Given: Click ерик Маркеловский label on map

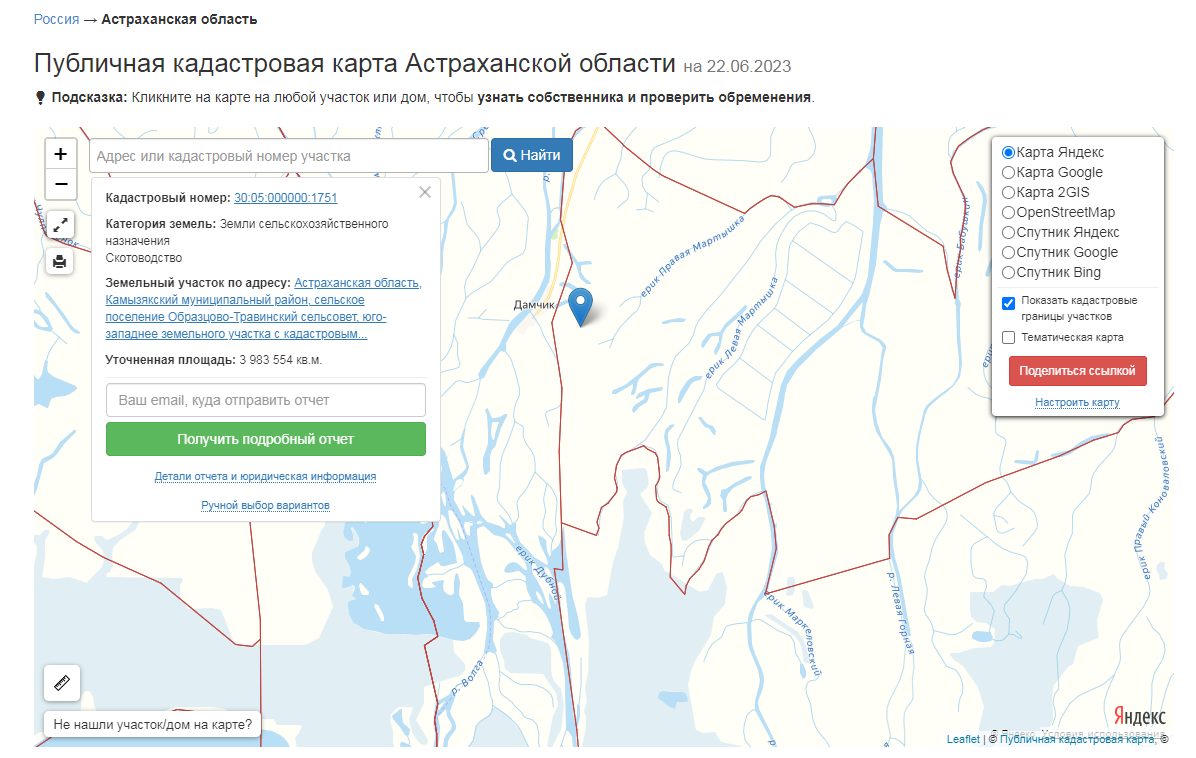Looking at the screenshot, I should click(x=793, y=633).
